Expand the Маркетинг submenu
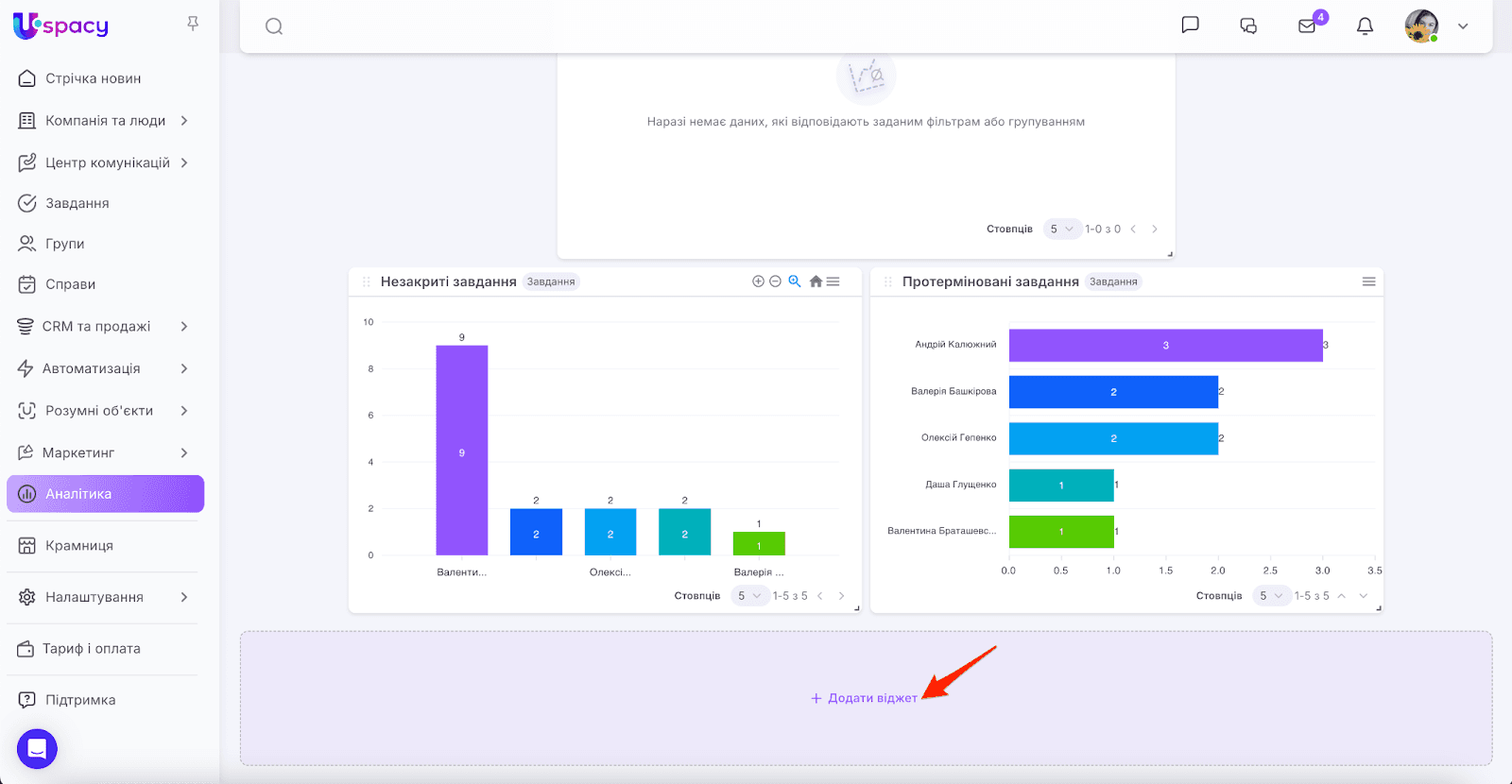The image size is (1512, 784). (x=184, y=453)
